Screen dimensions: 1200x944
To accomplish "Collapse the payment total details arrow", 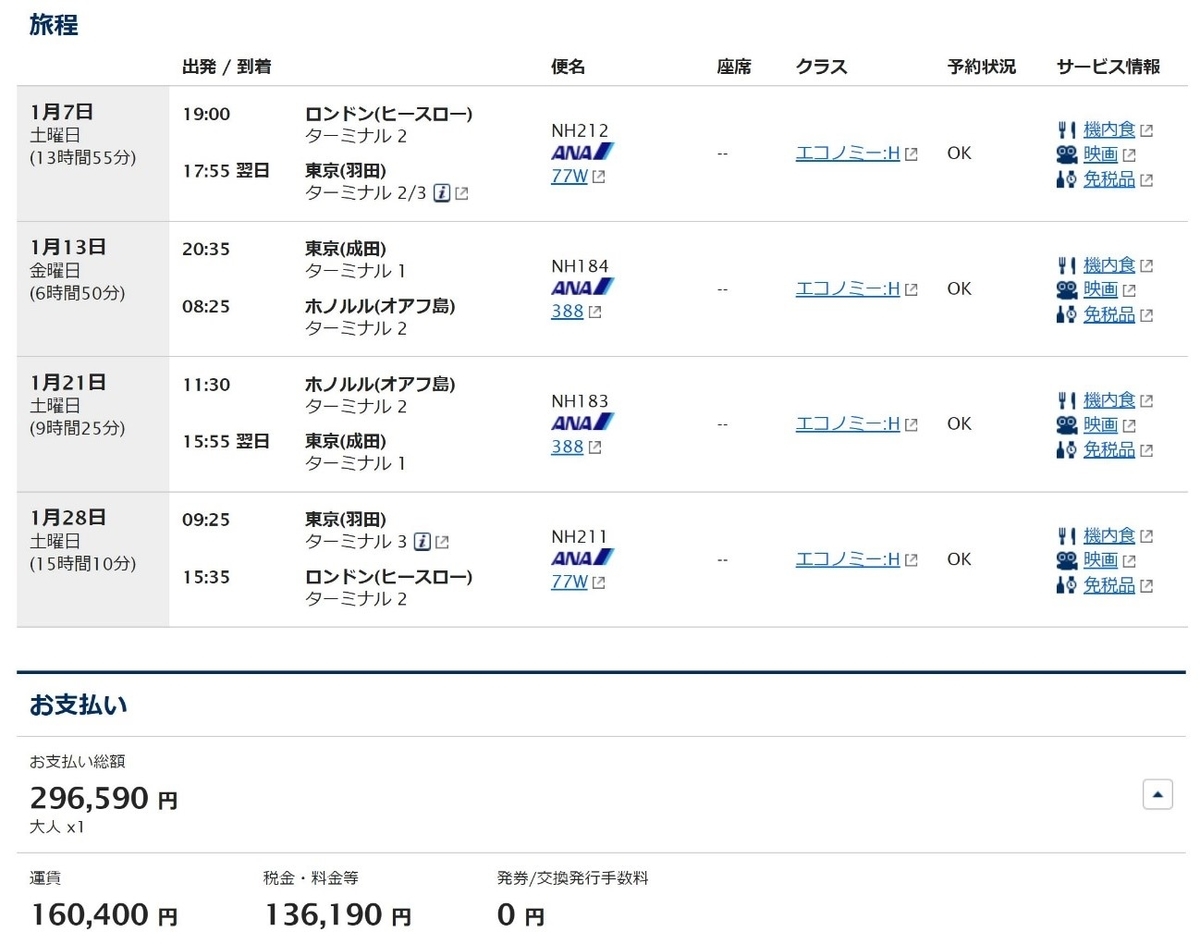I will tap(1158, 795).
